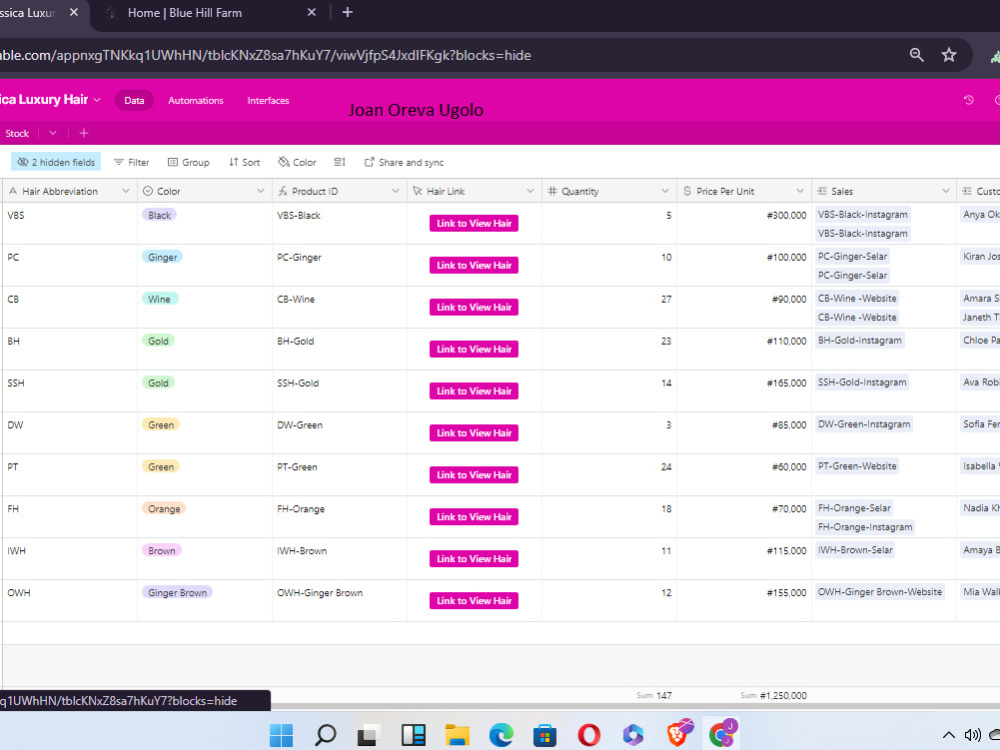The width and height of the screenshot is (1000, 750).
Task: Open Windows taskbar search
Action: coord(325,735)
